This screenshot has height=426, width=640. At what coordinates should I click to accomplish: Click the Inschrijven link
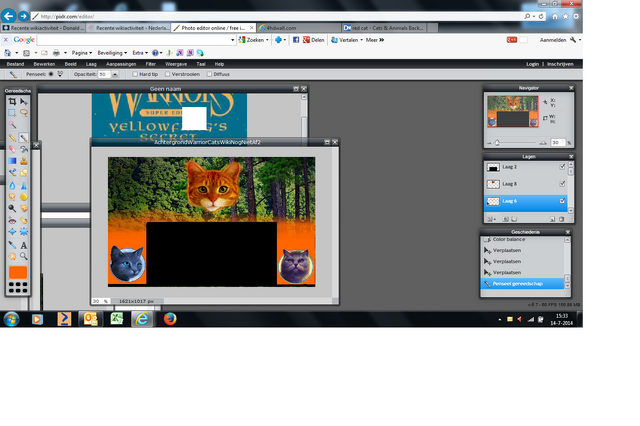pos(560,64)
